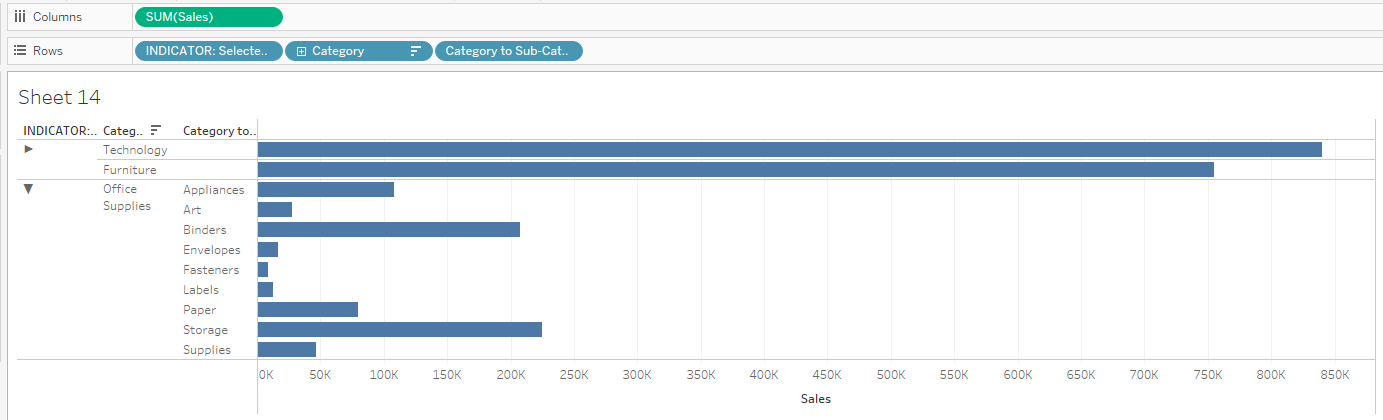The image size is (1383, 420).
Task: Click the Columns shelf icon
Action: coord(19,17)
